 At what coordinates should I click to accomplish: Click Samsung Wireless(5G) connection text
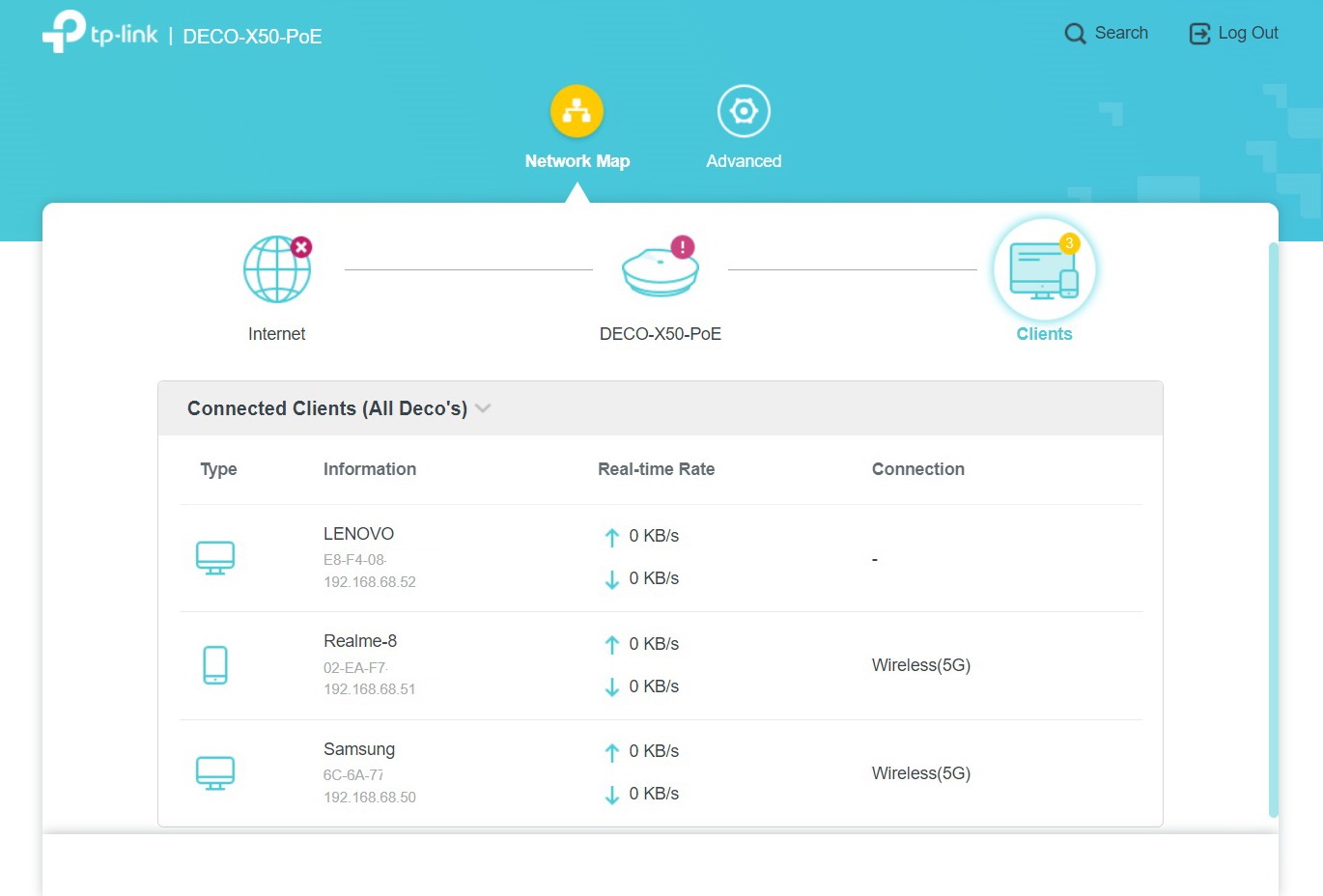[x=921, y=773]
